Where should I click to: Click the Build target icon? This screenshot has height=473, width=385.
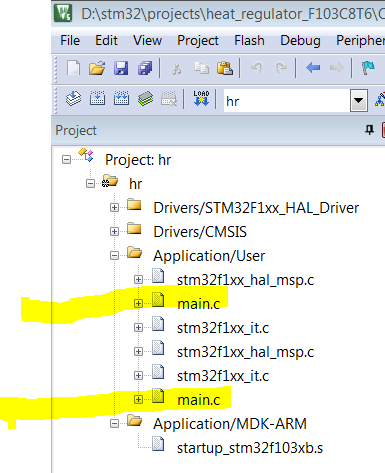pos(97,99)
